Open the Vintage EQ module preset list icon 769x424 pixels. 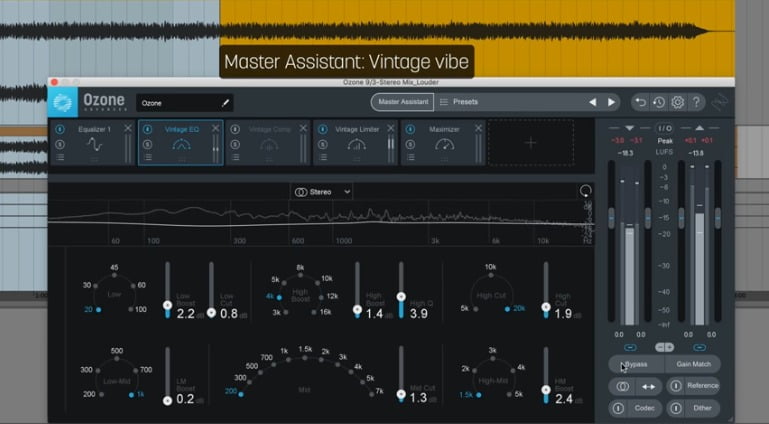(x=148, y=157)
